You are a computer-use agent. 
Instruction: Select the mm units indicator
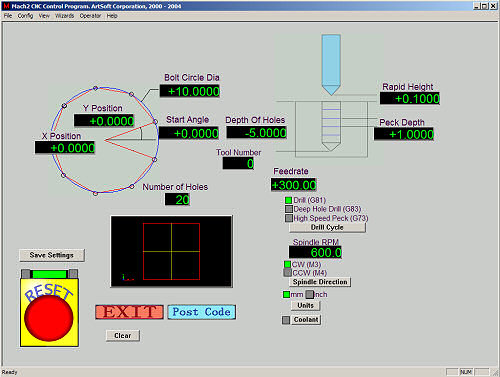pyautogui.click(x=286, y=295)
